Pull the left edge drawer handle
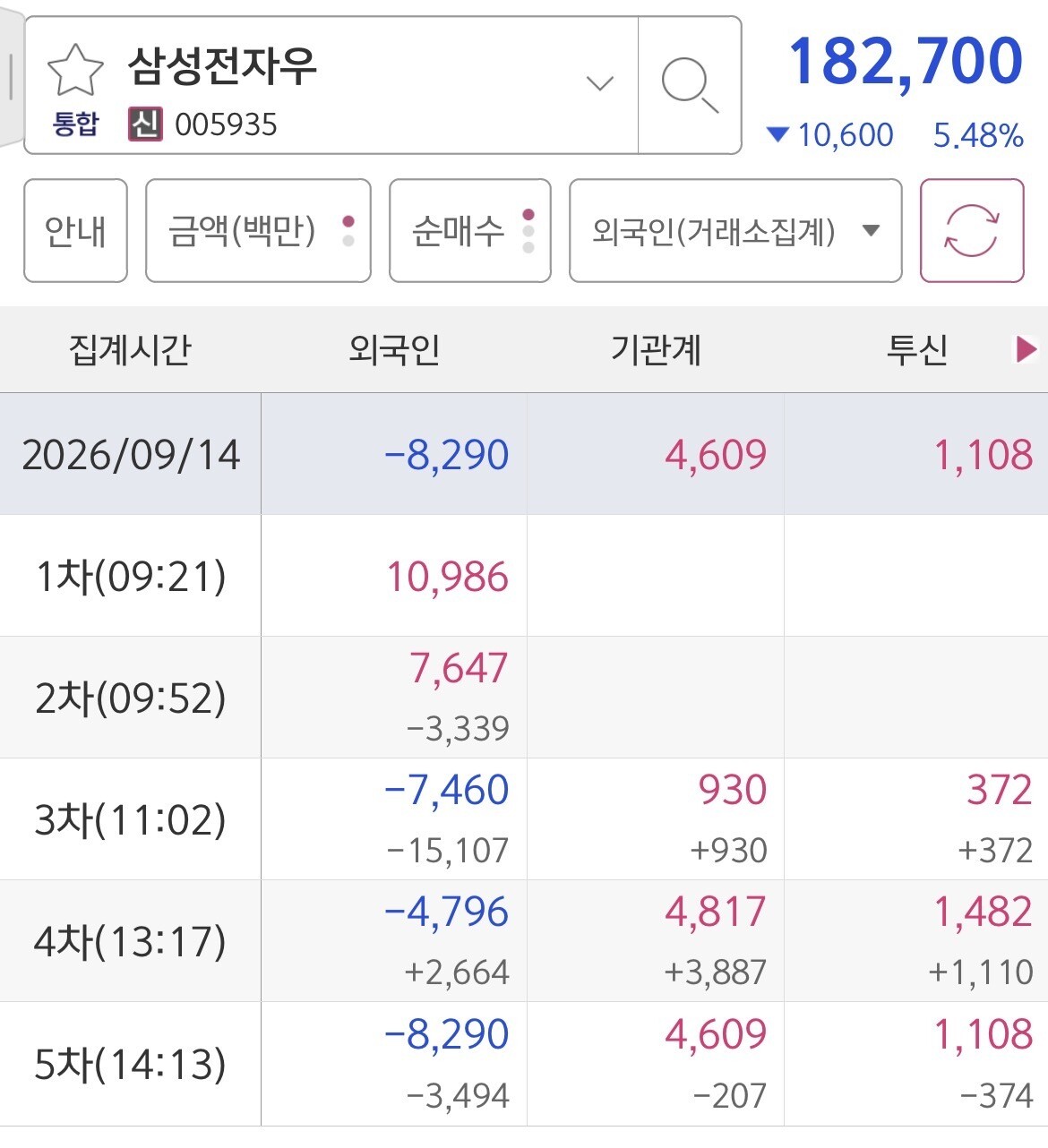 tap(10, 78)
